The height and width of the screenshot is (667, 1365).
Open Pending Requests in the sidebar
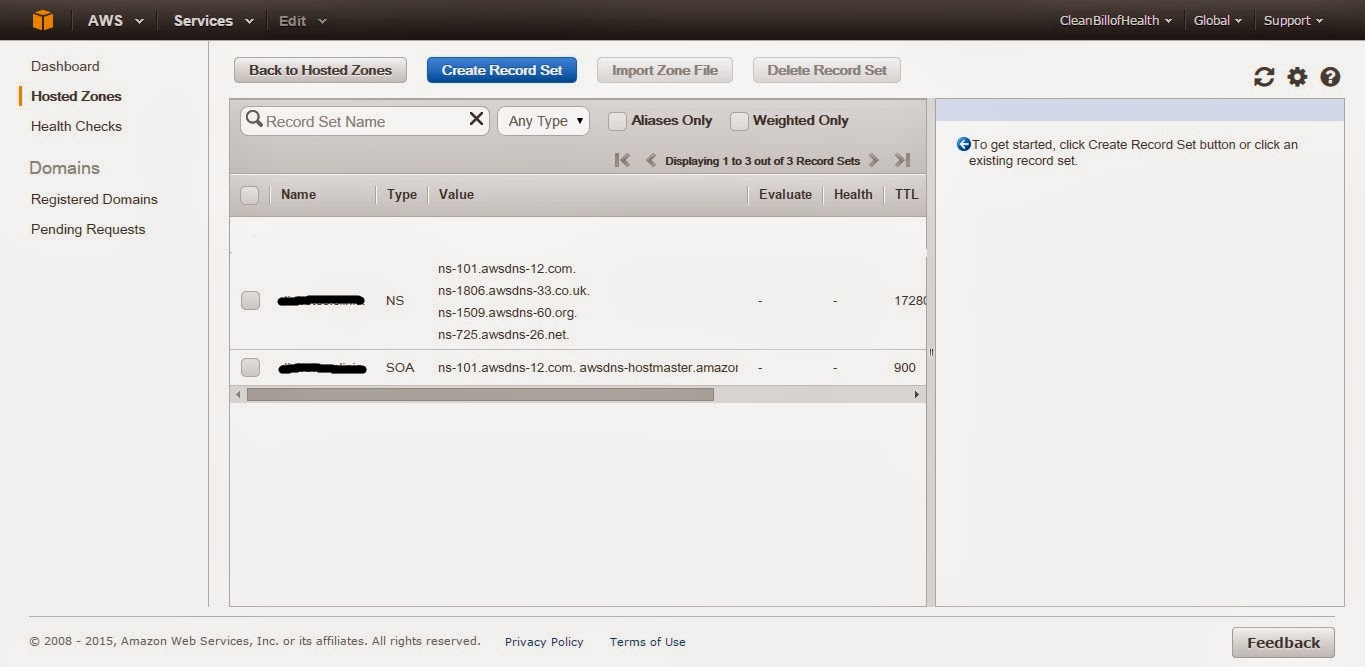(x=88, y=229)
